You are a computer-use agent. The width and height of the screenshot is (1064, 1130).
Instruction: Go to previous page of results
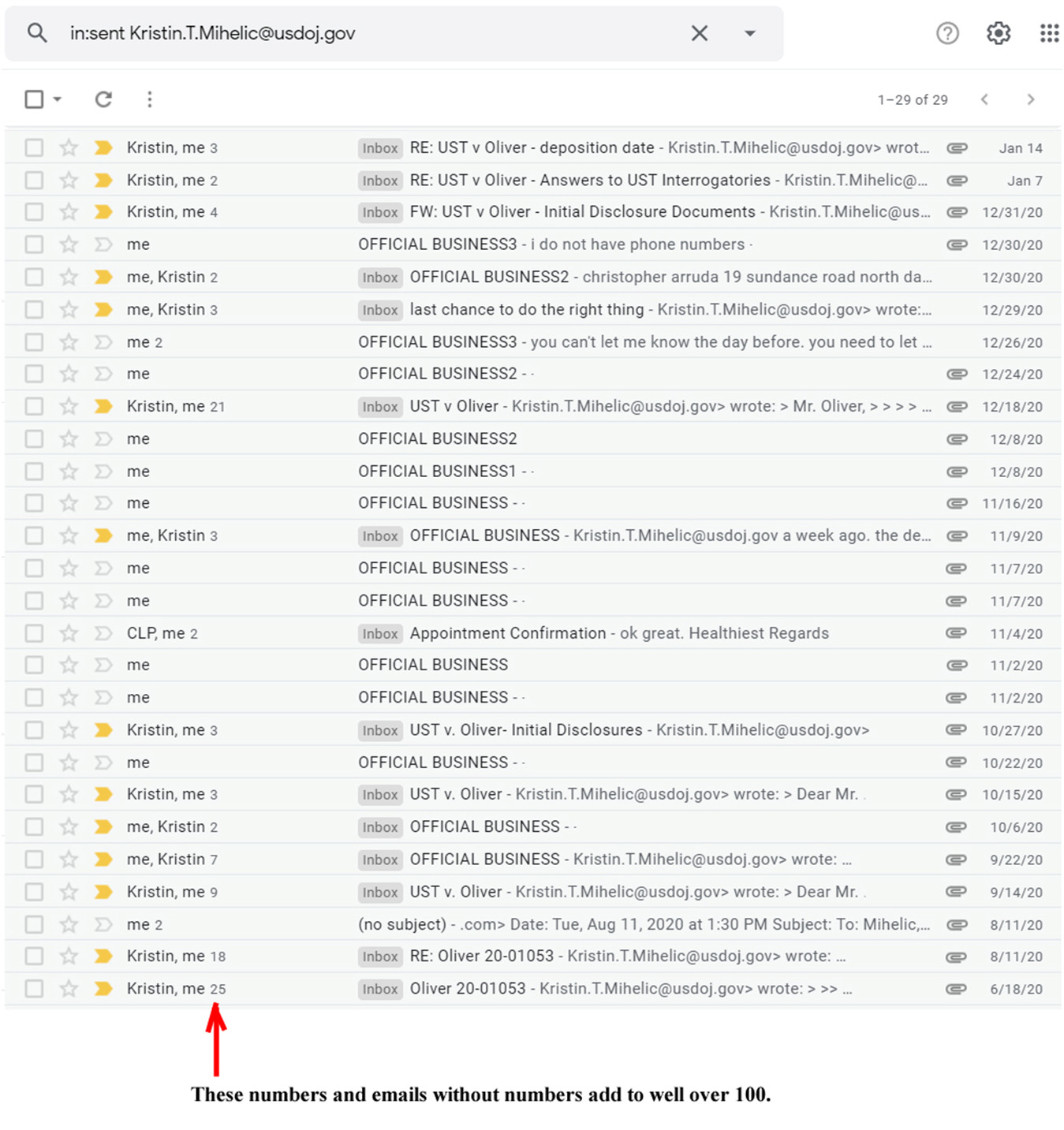tap(984, 99)
